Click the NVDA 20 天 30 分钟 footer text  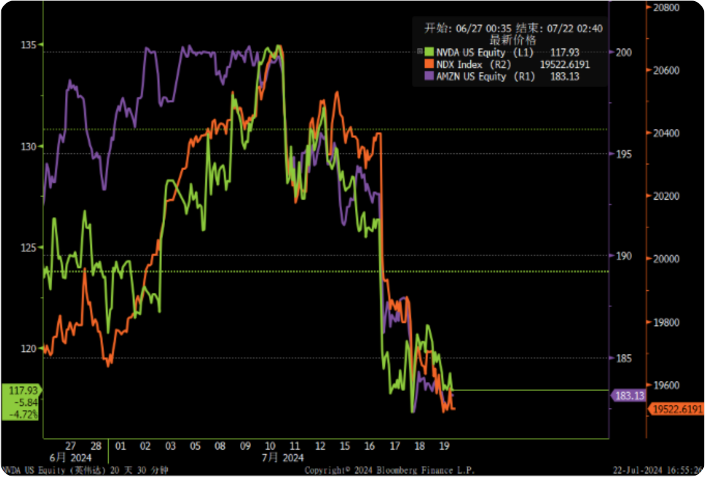[x=85, y=469]
